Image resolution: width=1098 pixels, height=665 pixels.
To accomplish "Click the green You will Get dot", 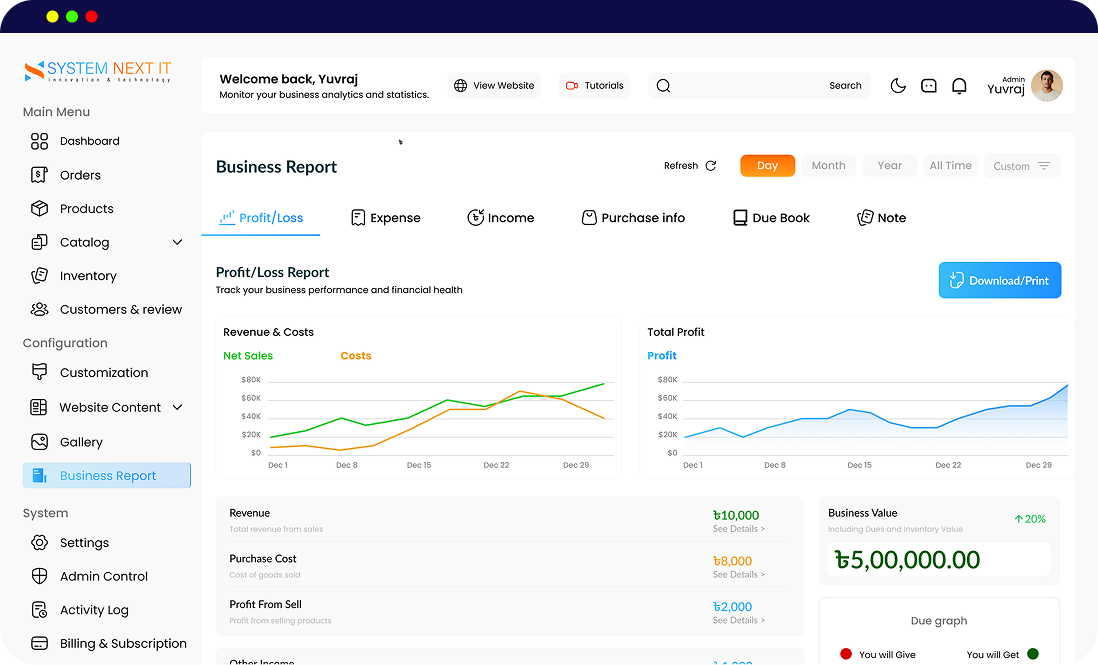I will [1033, 654].
